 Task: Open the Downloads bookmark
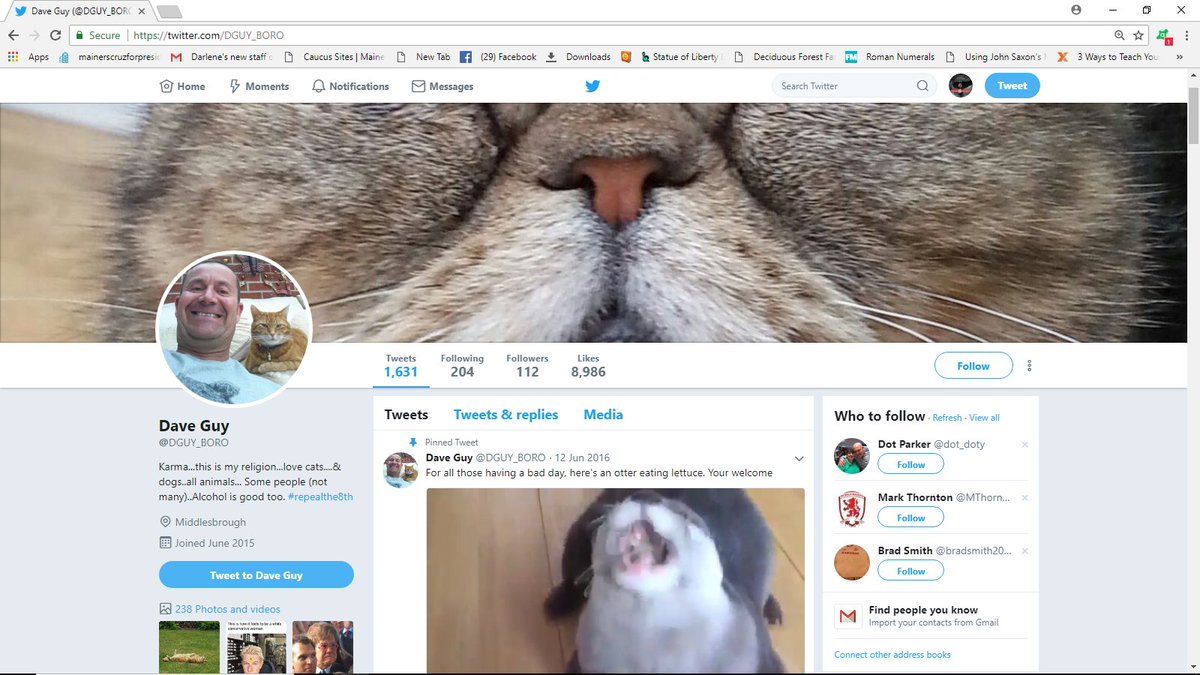click(x=579, y=57)
